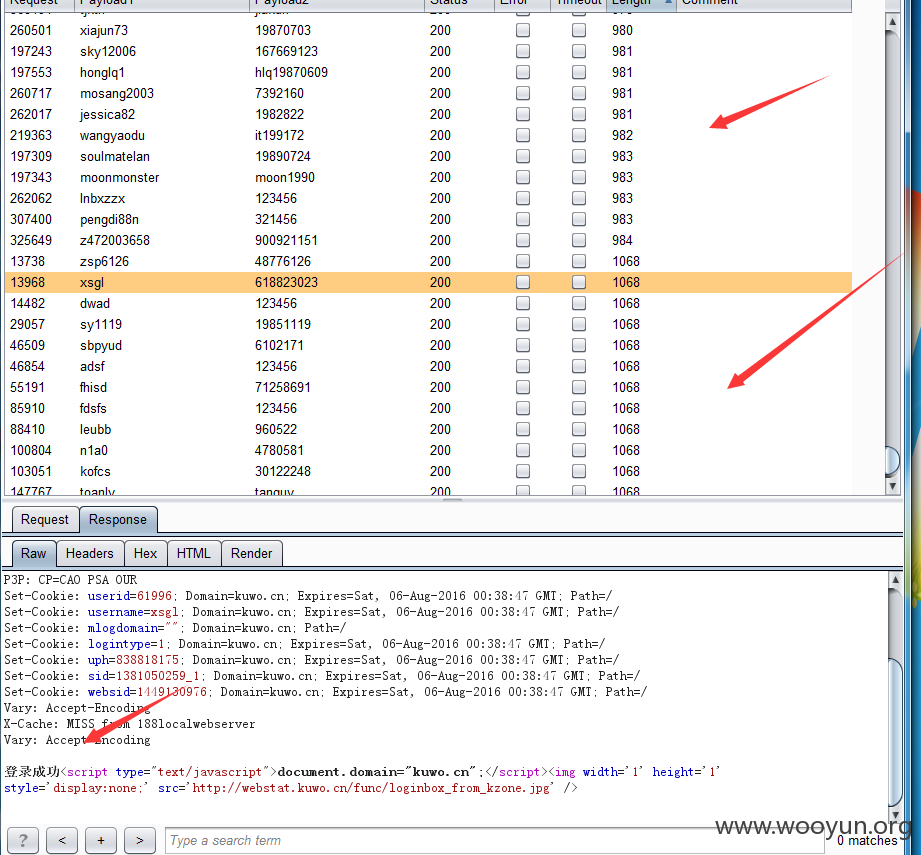Image resolution: width=921 pixels, height=855 pixels.
Task: Click the results table scroll up arrow
Action: pos(892,22)
